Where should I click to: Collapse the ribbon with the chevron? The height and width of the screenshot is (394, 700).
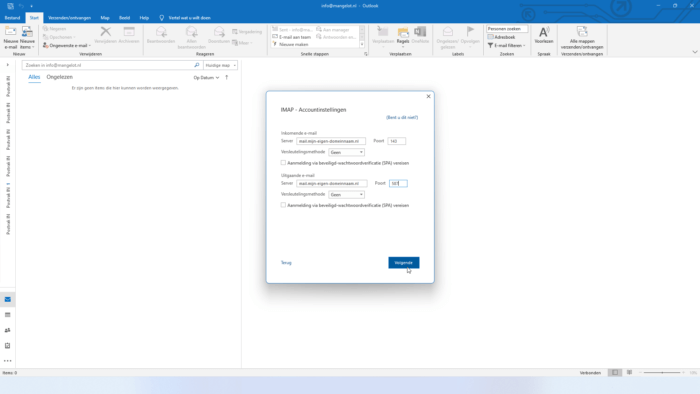click(x=695, y=52)
